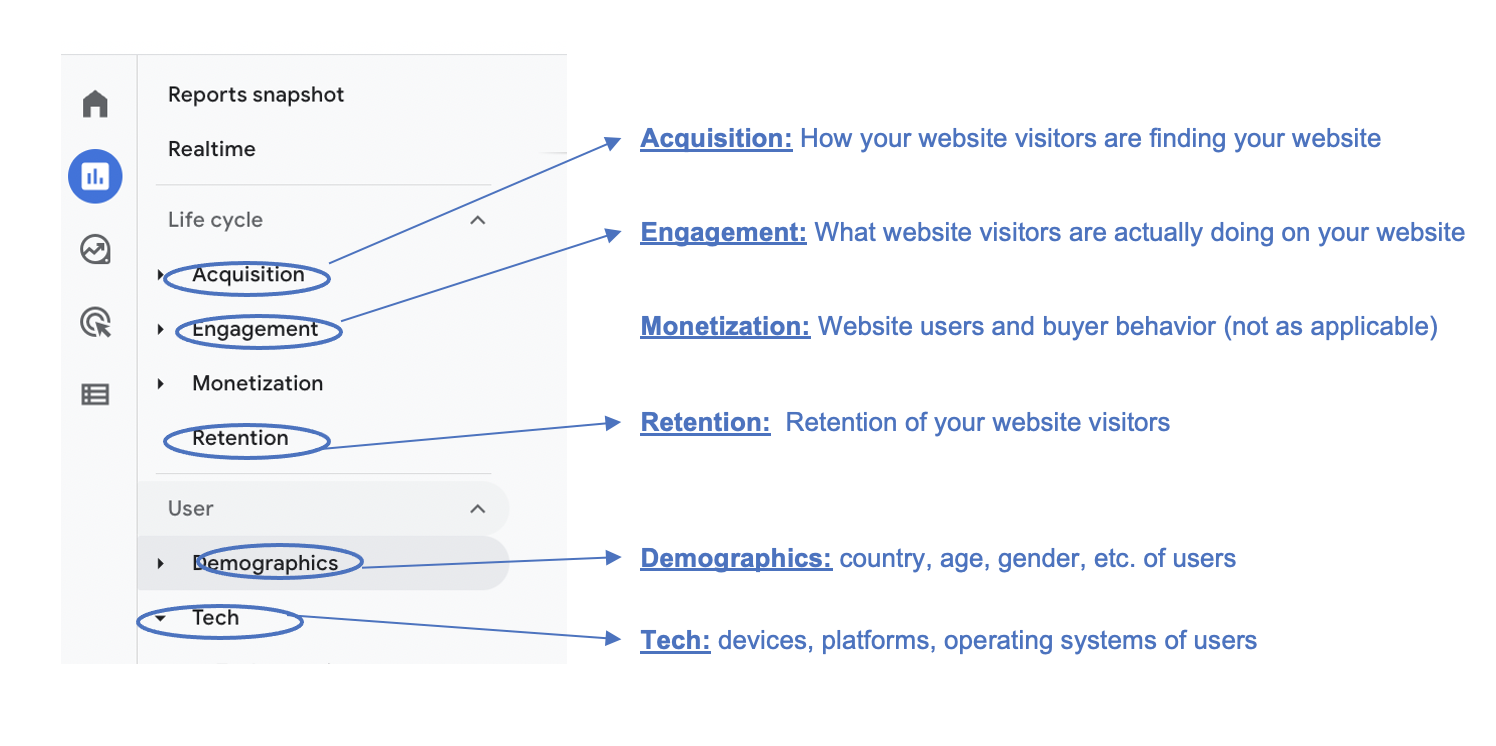
Task: Expand the Acquisition arrow
Action: point(161,275)
